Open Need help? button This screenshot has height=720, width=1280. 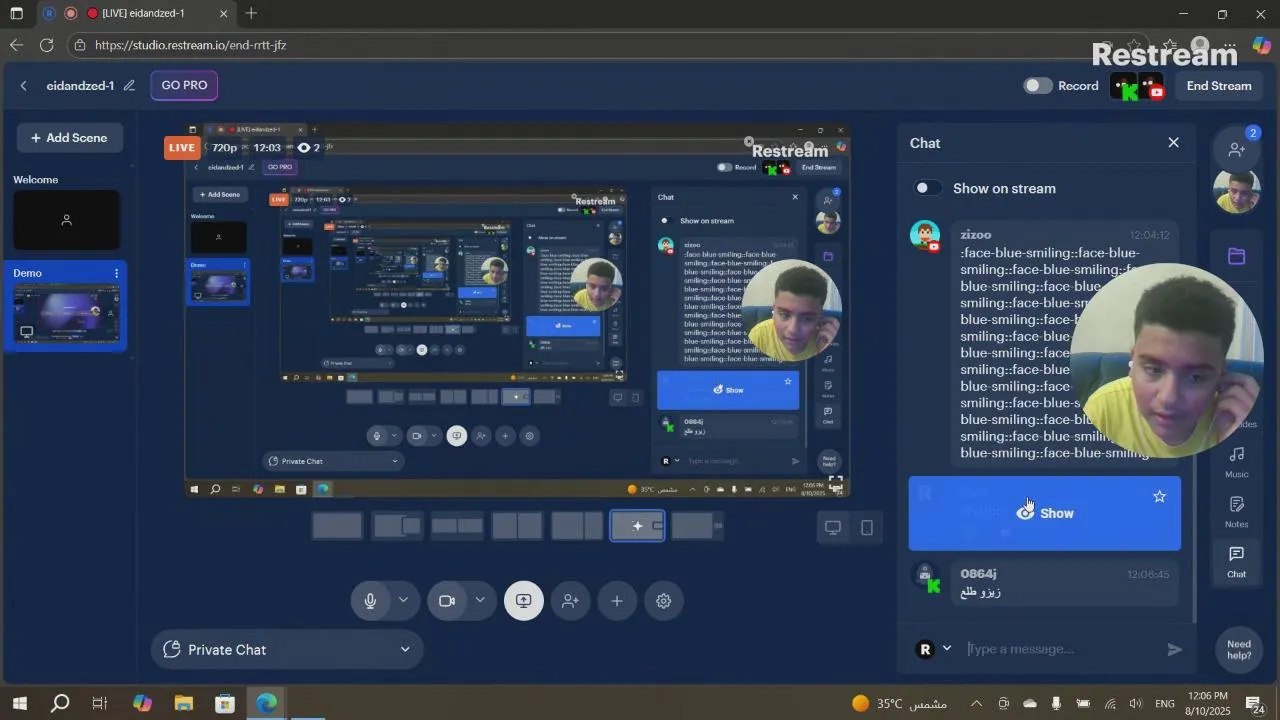(1239, 650)
